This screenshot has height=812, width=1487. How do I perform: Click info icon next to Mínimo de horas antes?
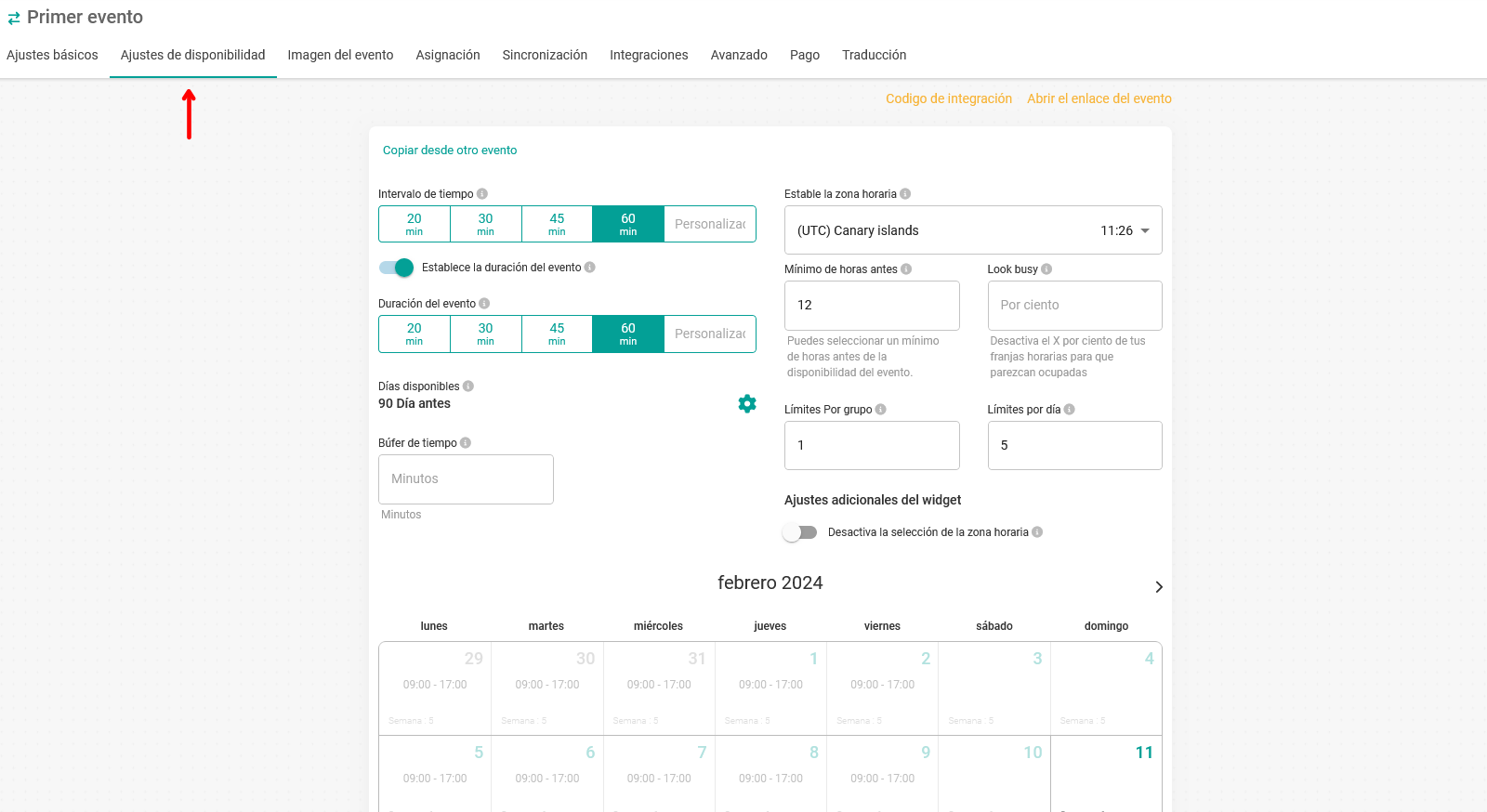(906, 269)
